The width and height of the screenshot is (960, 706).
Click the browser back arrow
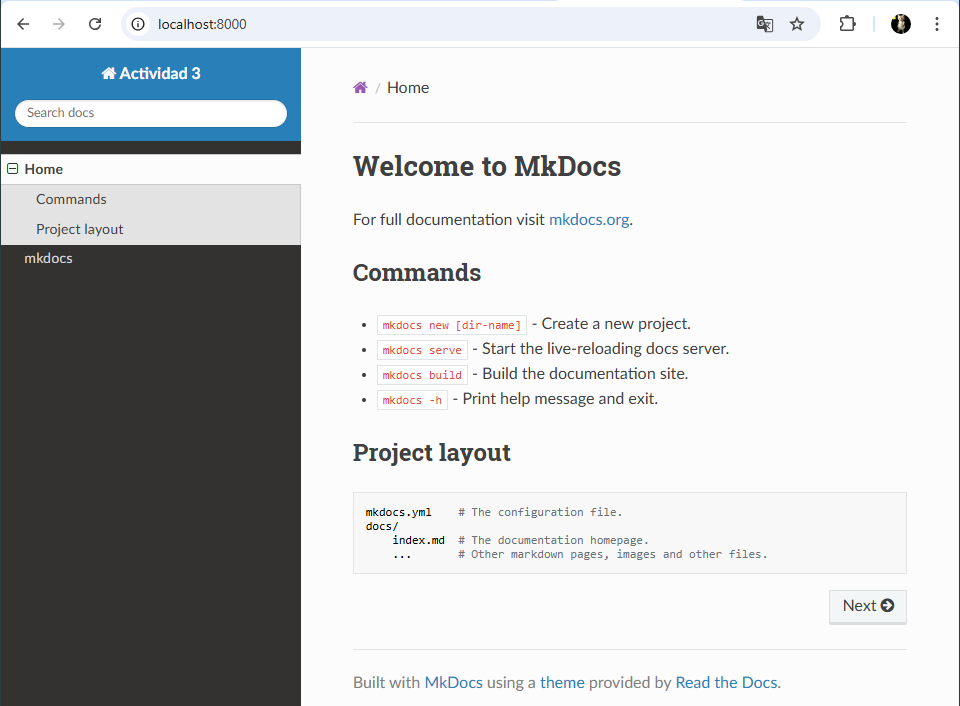click(x=23, y=24)
